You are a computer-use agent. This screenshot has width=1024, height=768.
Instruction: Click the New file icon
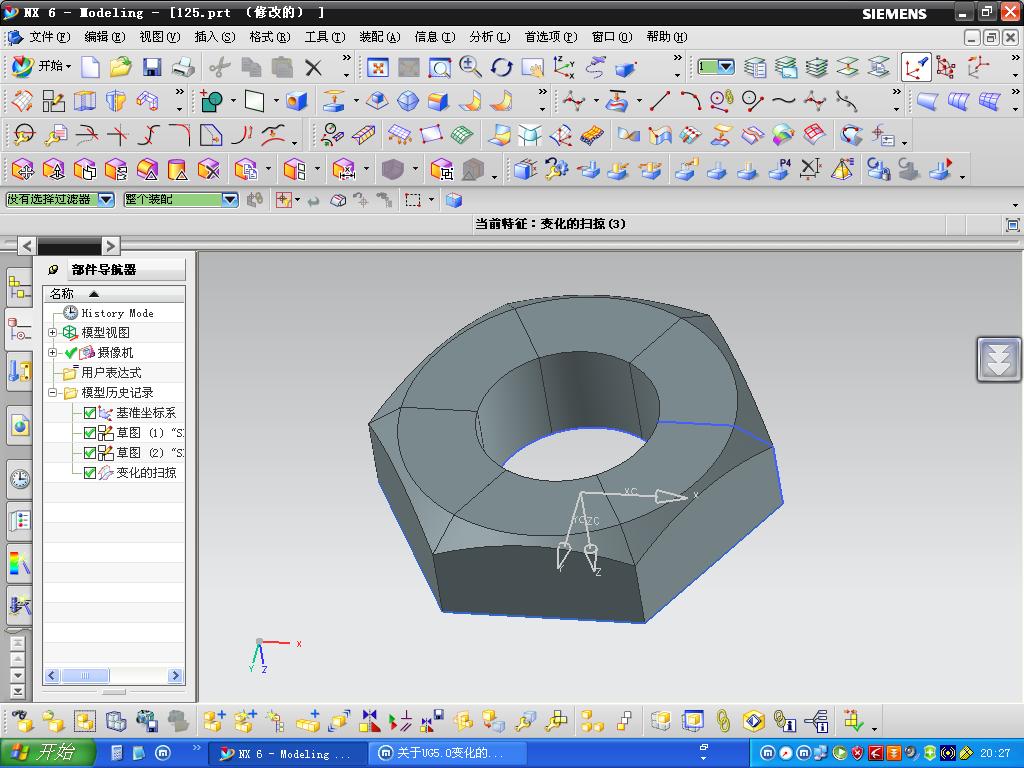pos(90,67)
